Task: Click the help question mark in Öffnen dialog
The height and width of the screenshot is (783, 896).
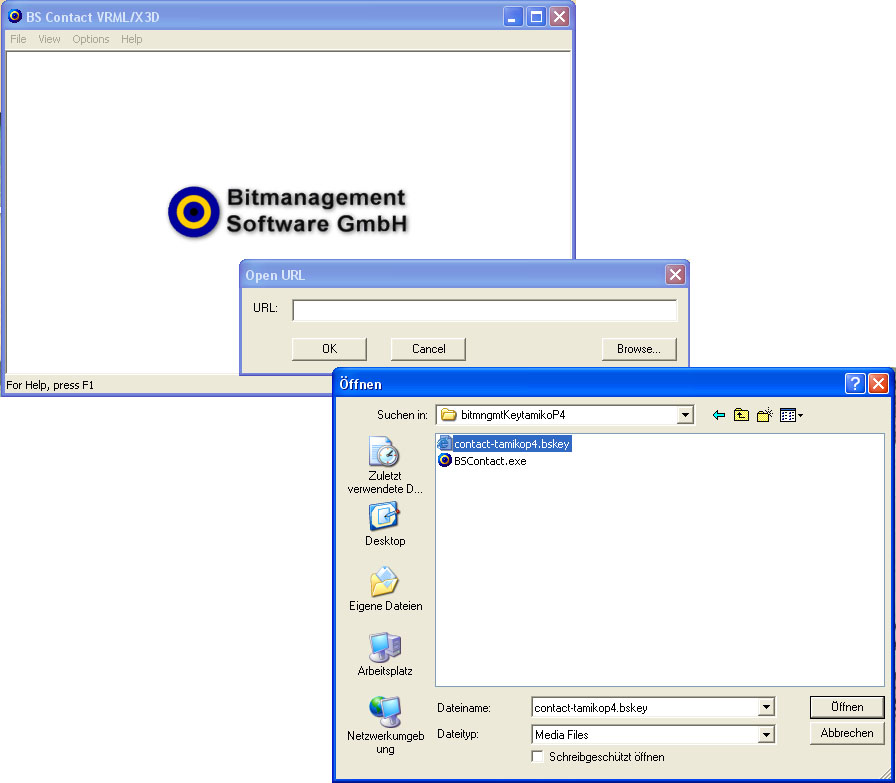Action: coord(855,383)
